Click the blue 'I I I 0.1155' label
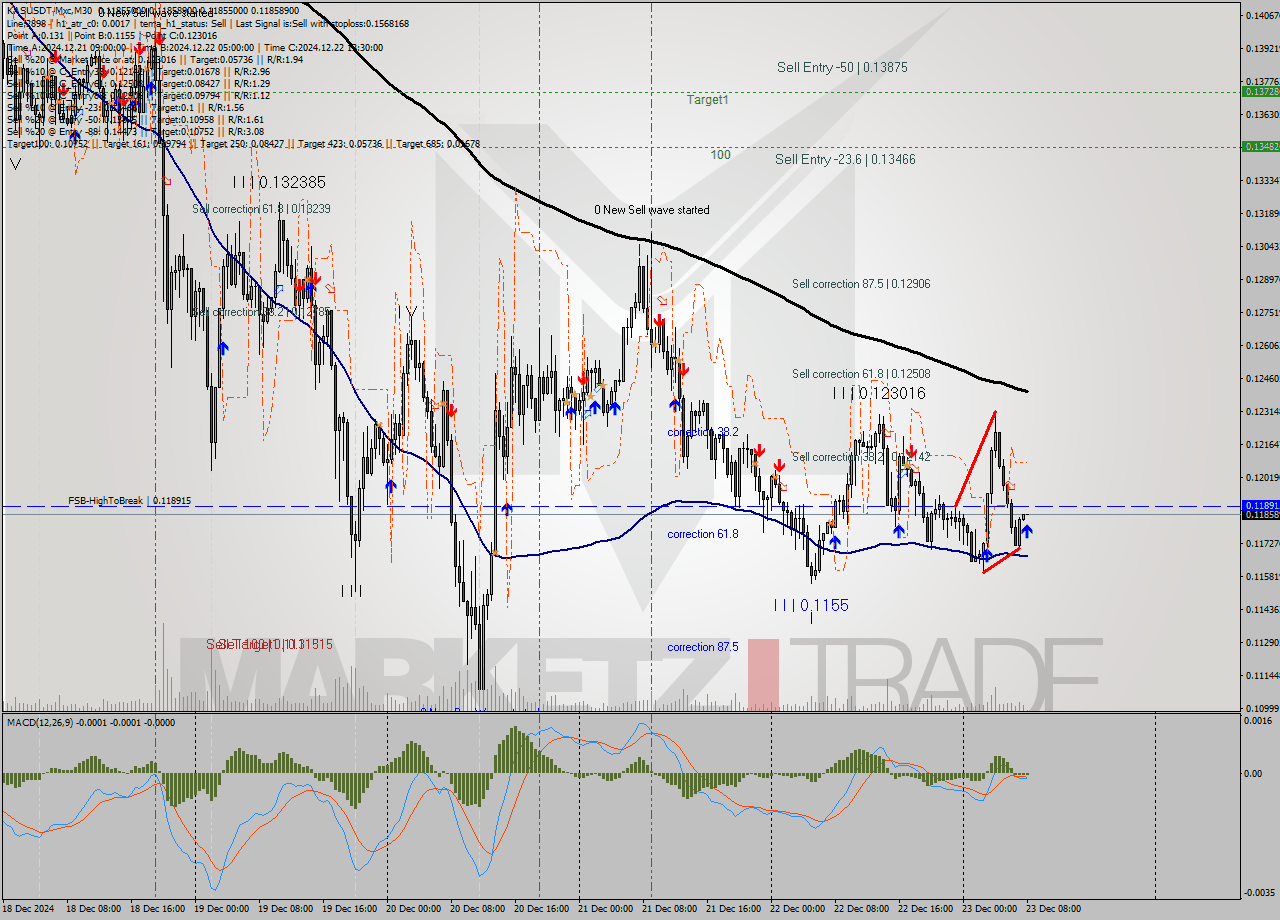The height and width of the screenshot is (920, 1280). pyautogui.click(x=811, y=605)
